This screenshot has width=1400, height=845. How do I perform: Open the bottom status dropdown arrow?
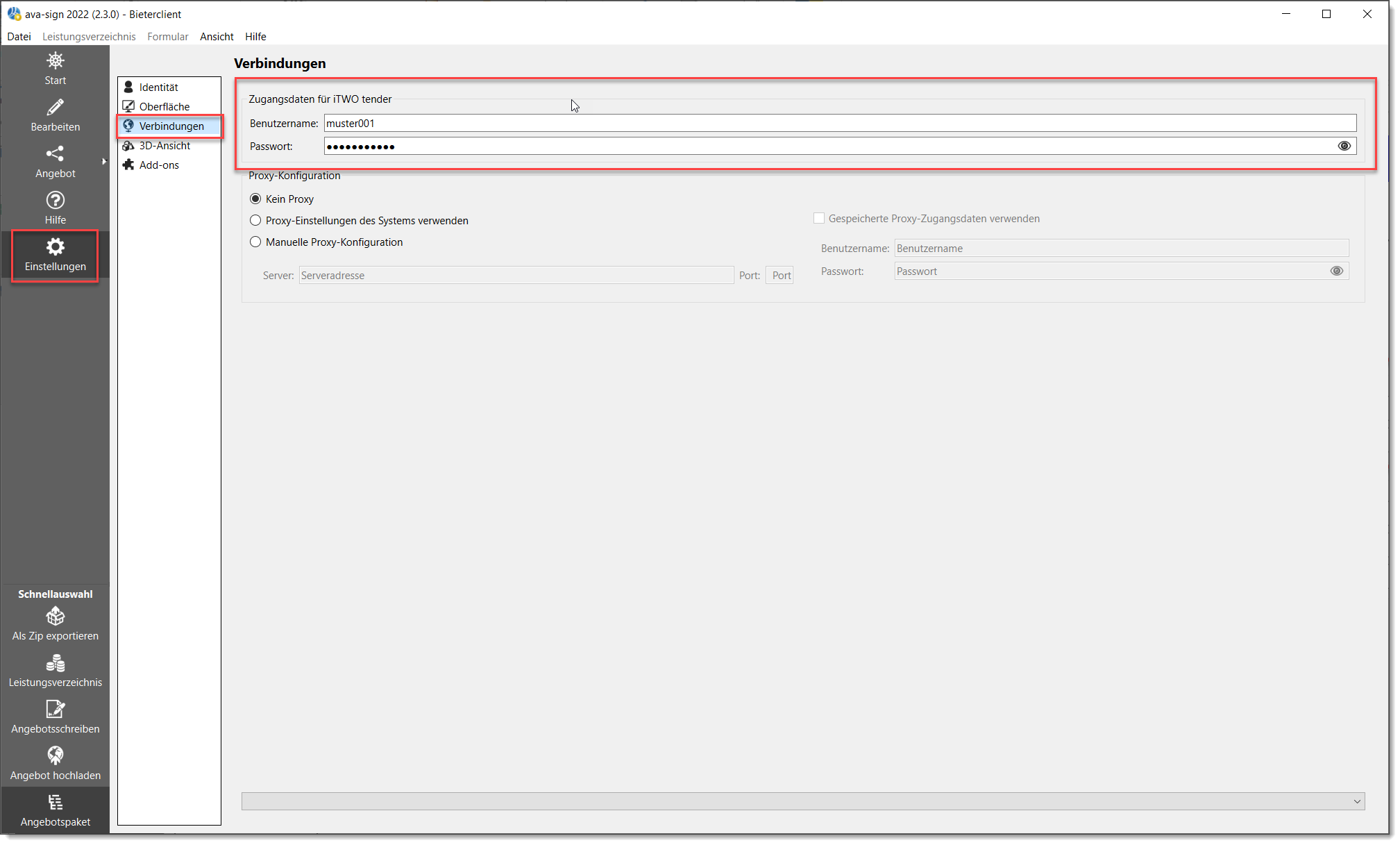click(x=1356, y=801)
